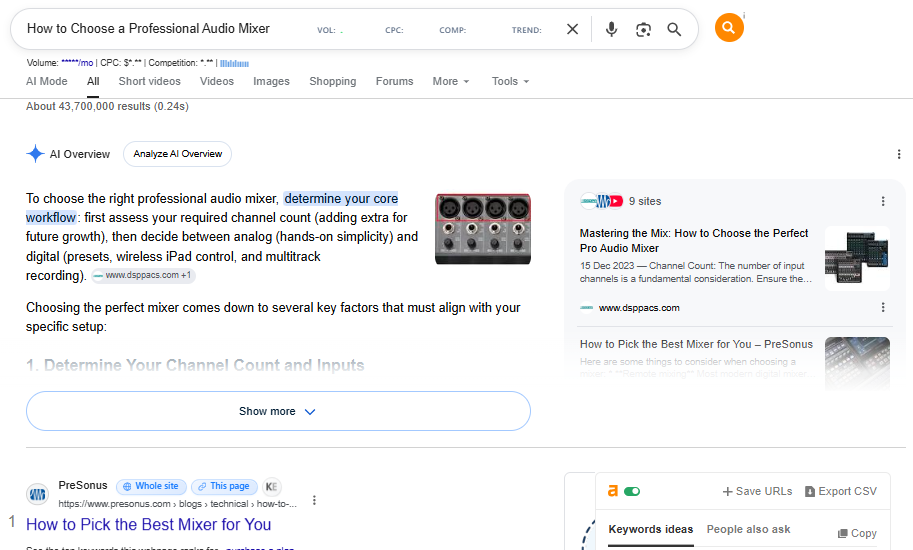Viewport: 913px width, 550px height.
Task: Switch to People also ask tab
Action: (748, 529)
